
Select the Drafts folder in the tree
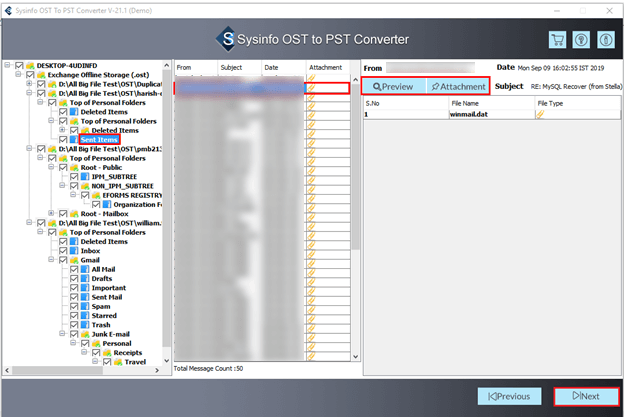pos(102,279)
